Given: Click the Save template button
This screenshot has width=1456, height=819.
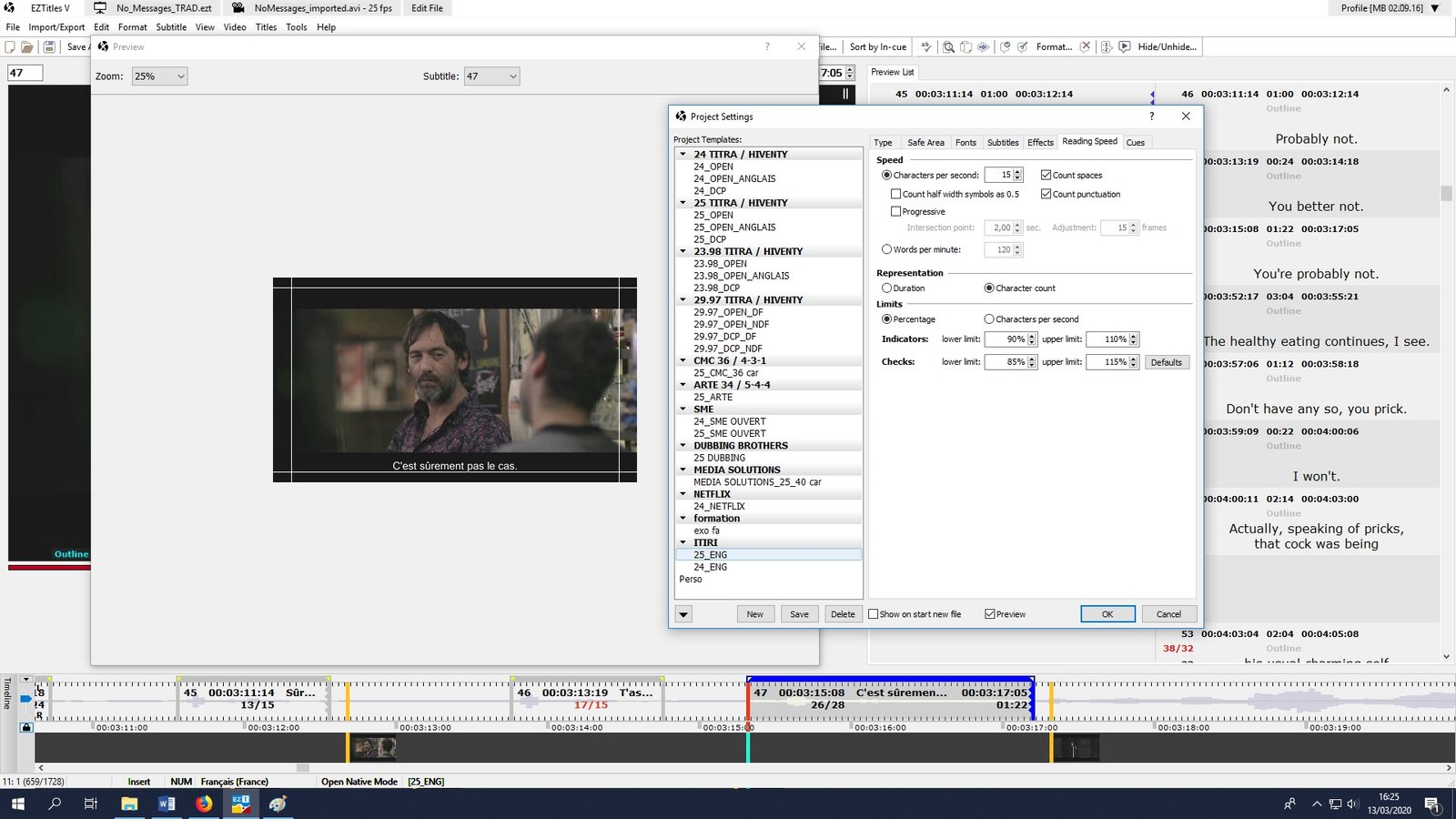Looking at the screenshot, I should pos(799,614).
